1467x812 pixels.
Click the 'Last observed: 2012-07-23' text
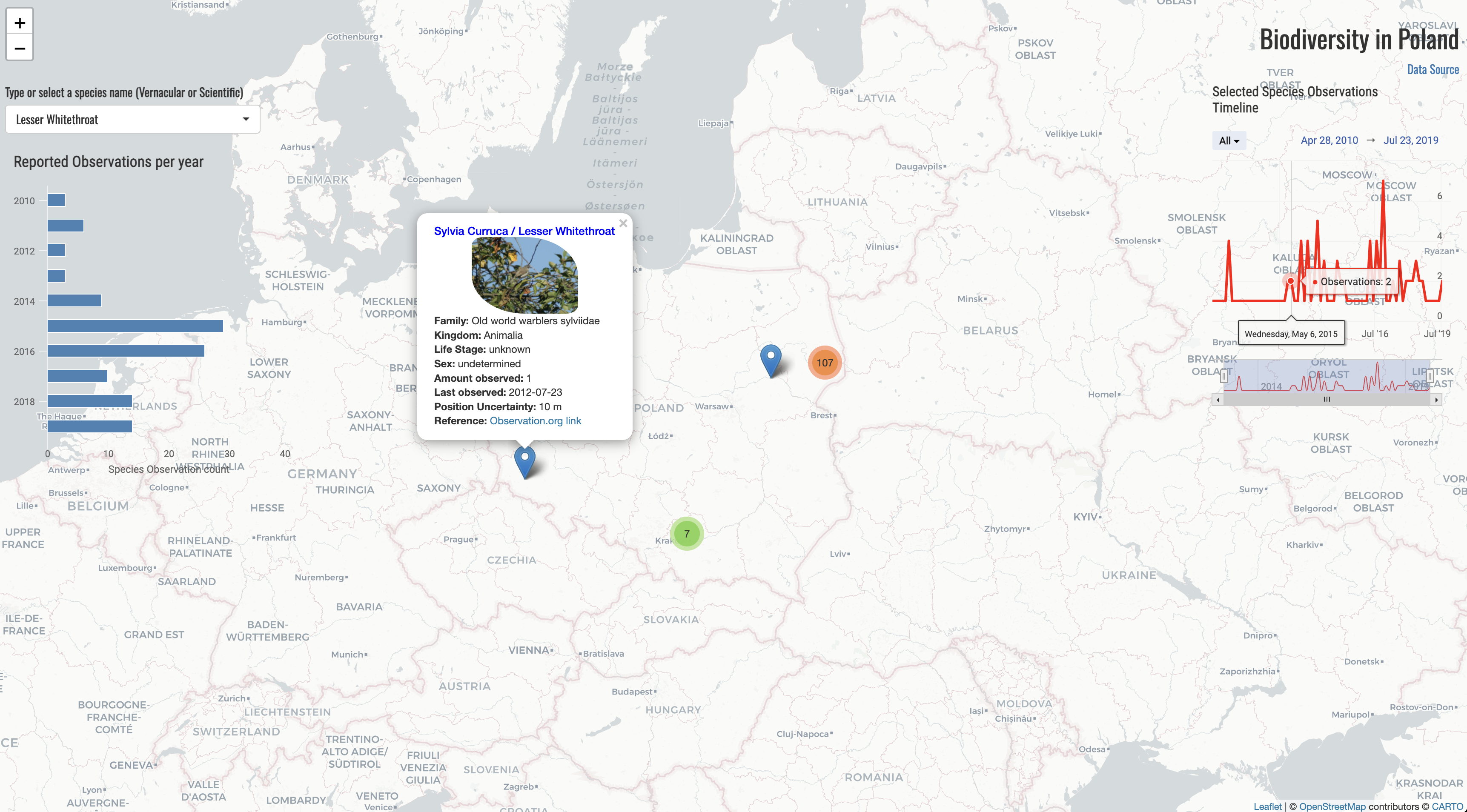point(498,392)
